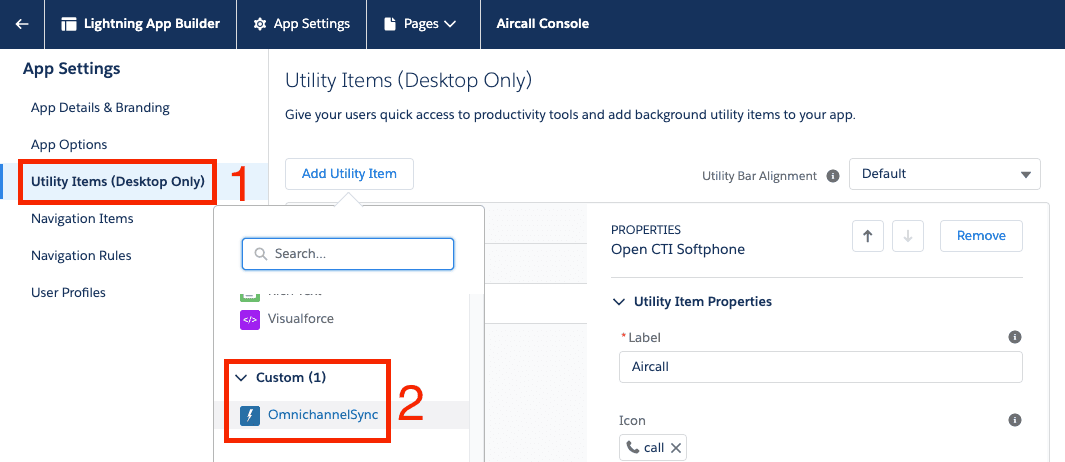Move utility item down with arrow
The width and height of the screenshot is (1065, 462).
[x=908, y=236]
